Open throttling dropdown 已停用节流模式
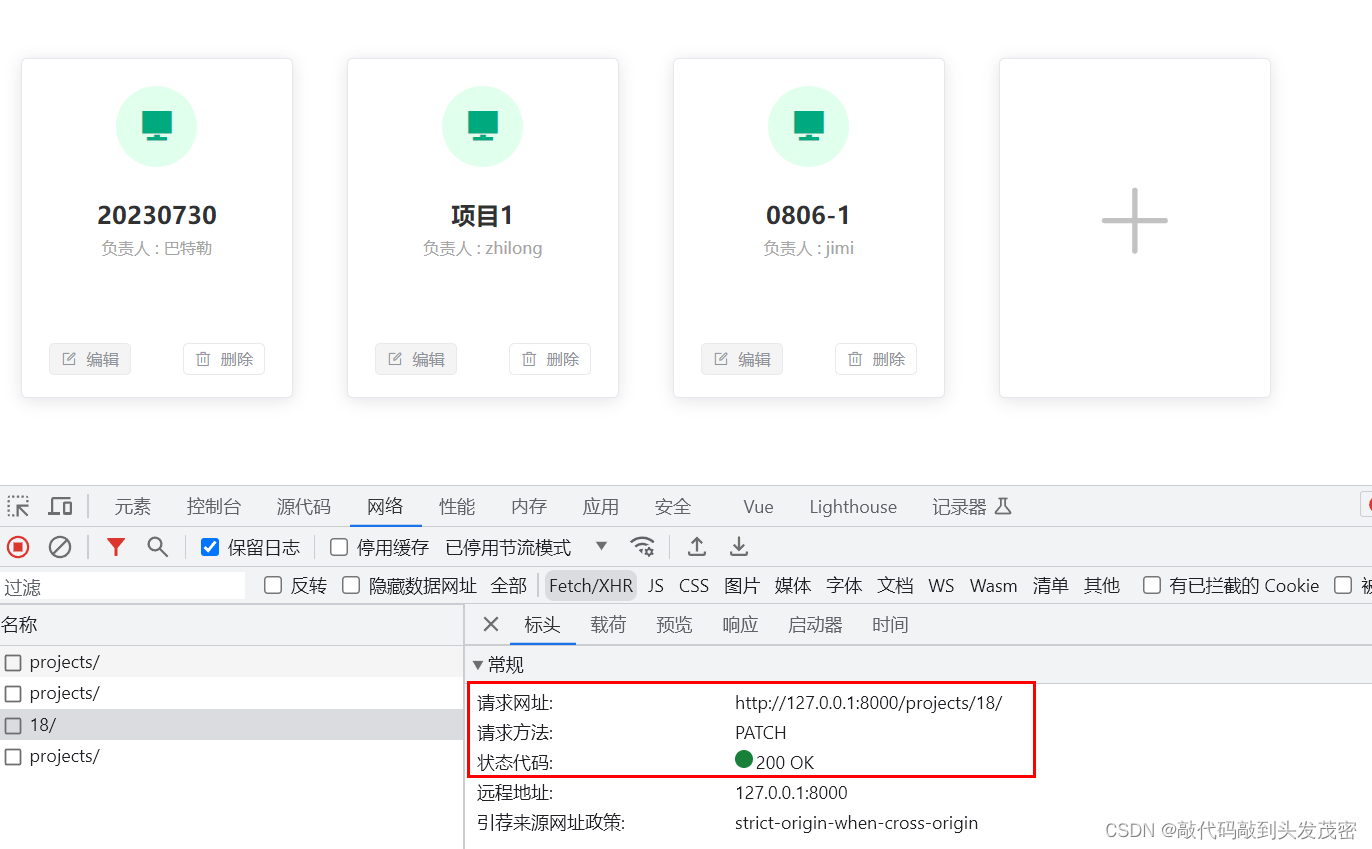This screenshot has width=1372, height=849. click(x=527, y=547)
